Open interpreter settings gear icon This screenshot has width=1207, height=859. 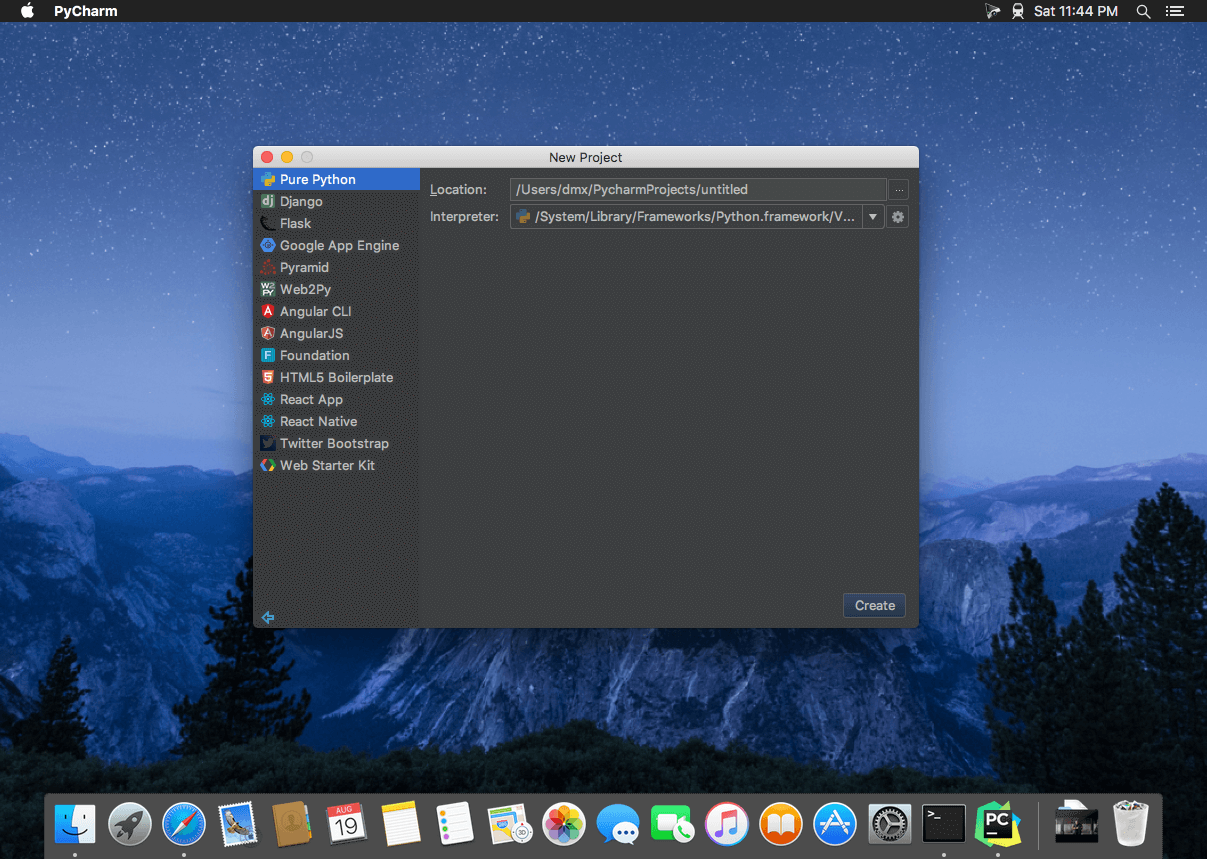898,217
